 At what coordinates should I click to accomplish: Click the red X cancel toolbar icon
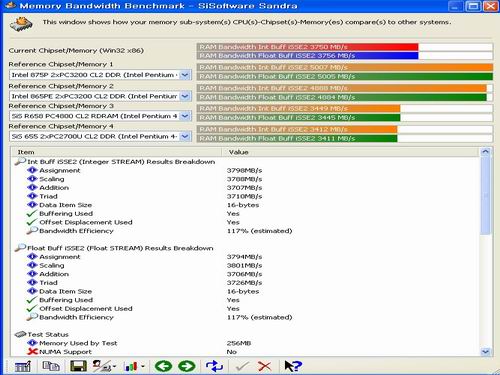pos(265,367)
